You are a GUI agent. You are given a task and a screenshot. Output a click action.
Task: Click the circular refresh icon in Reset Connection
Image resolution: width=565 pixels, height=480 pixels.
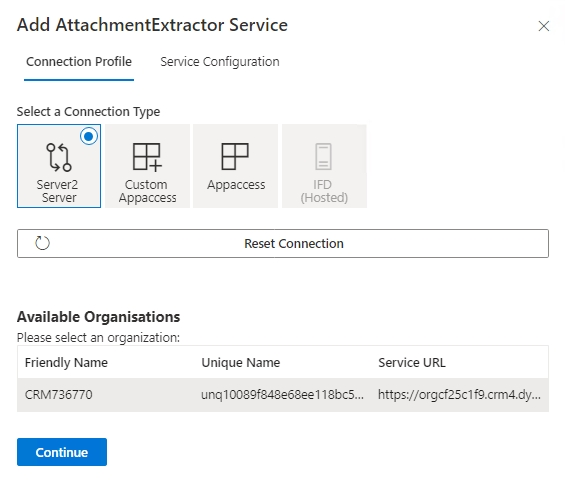point(42,243)
